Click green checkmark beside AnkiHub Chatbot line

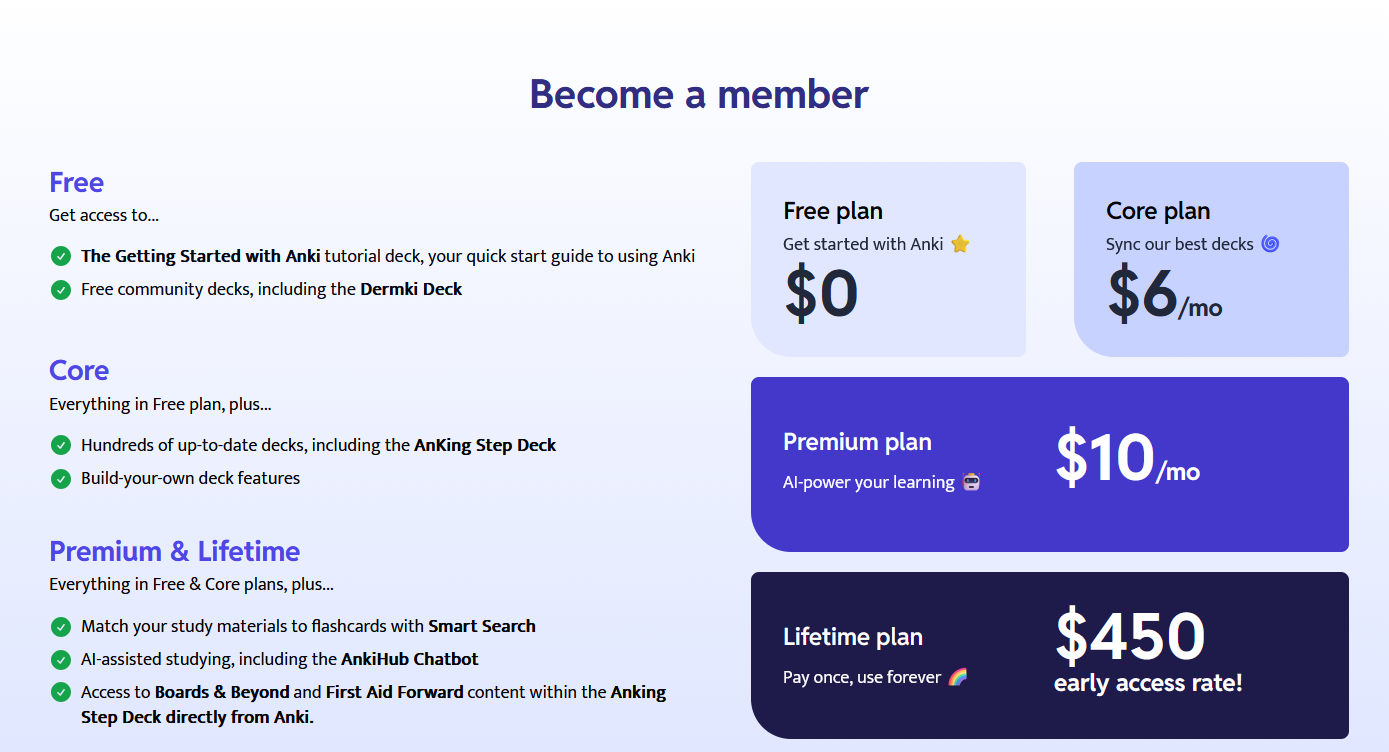61,659
